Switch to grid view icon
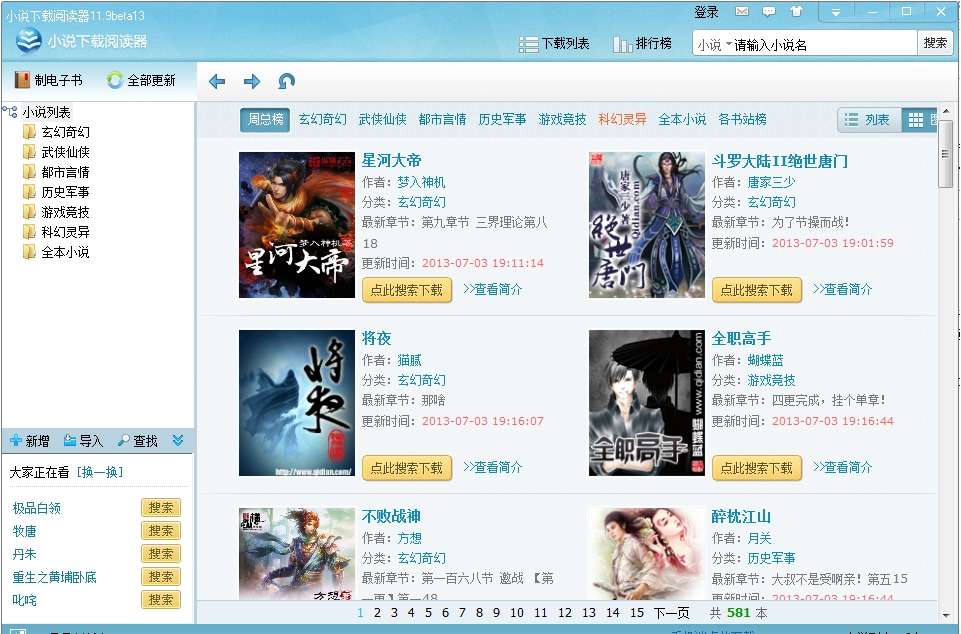 (916, 120)
